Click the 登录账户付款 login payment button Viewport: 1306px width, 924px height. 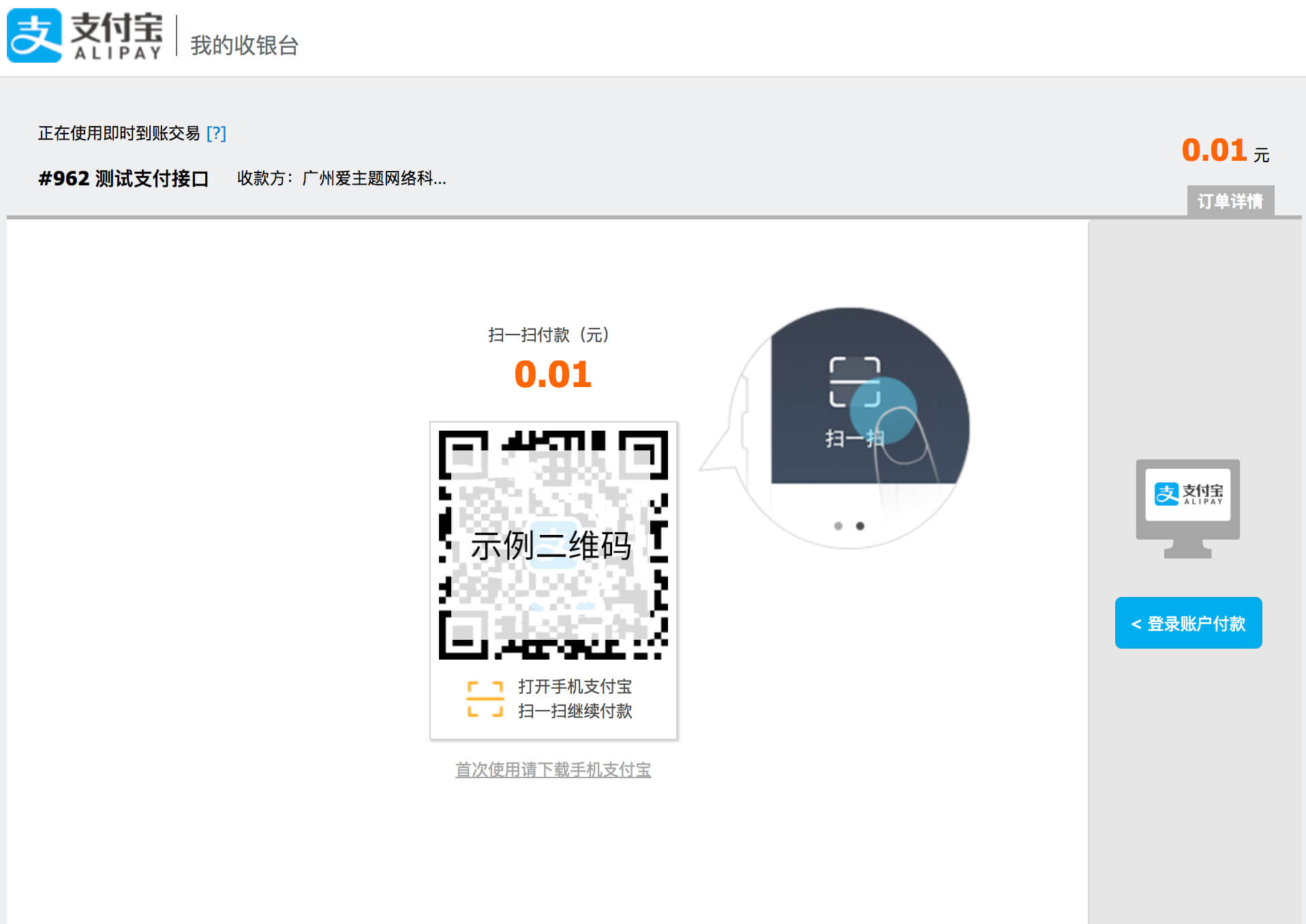coord(1188,622)
